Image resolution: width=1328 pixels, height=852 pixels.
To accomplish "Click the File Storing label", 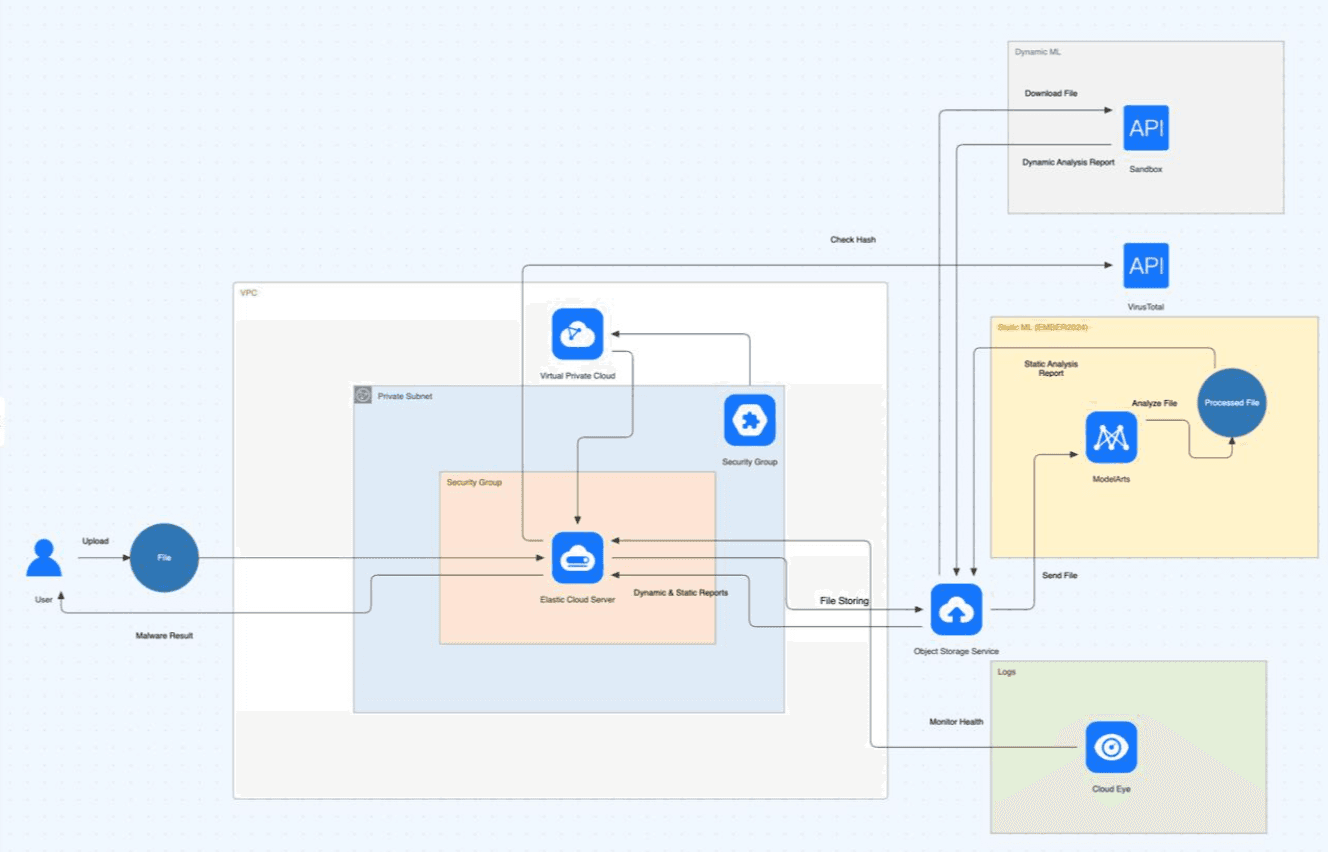I will coord(844,601).
